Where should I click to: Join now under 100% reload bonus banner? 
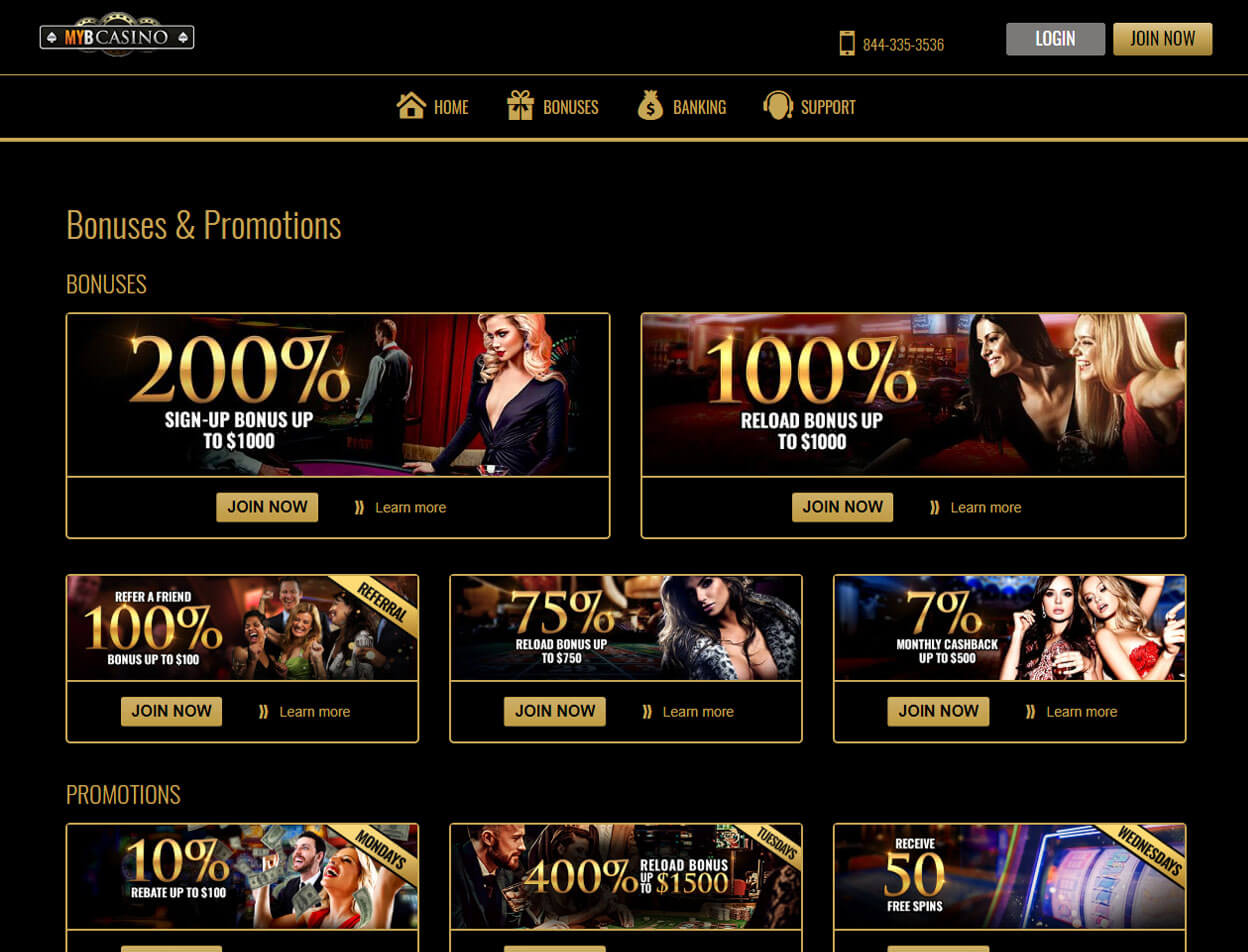pyautogui.click(x=842, y=507)
